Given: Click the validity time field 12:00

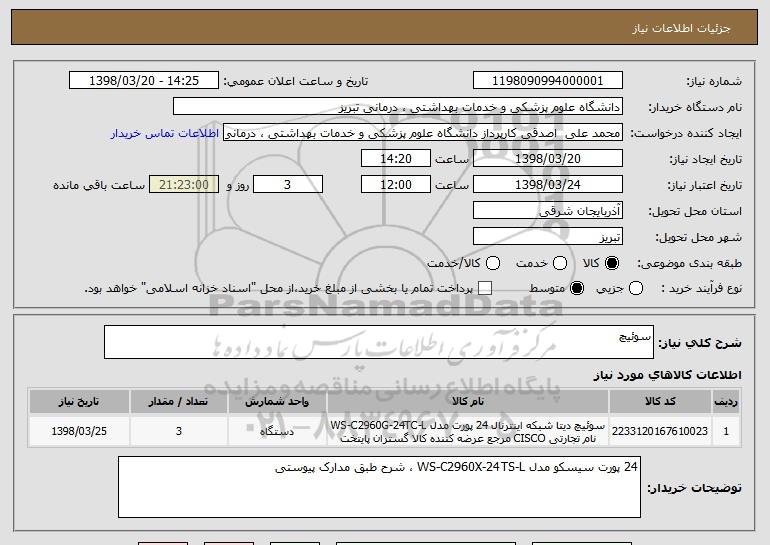Looking at the screenshot, I should coord(396,185).
